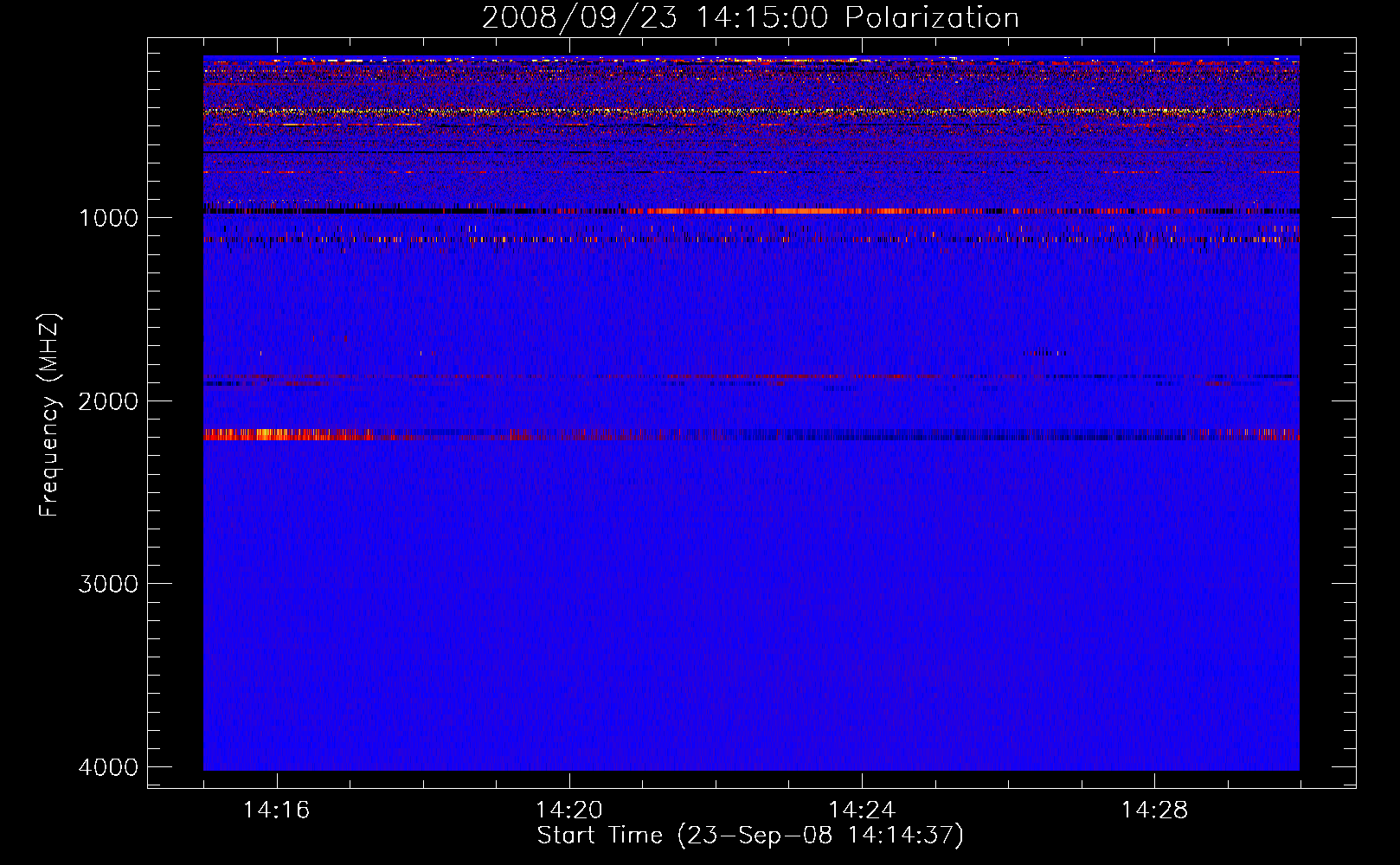Click the 3000 frequency tick label
Viewport: 1400px width, 865px height.
click(108, 584)
